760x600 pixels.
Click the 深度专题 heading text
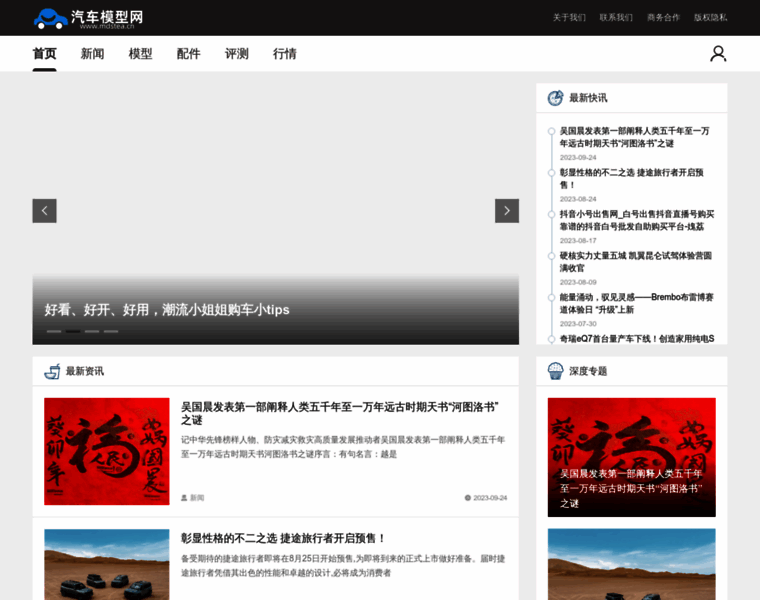(x=588, y=371)
